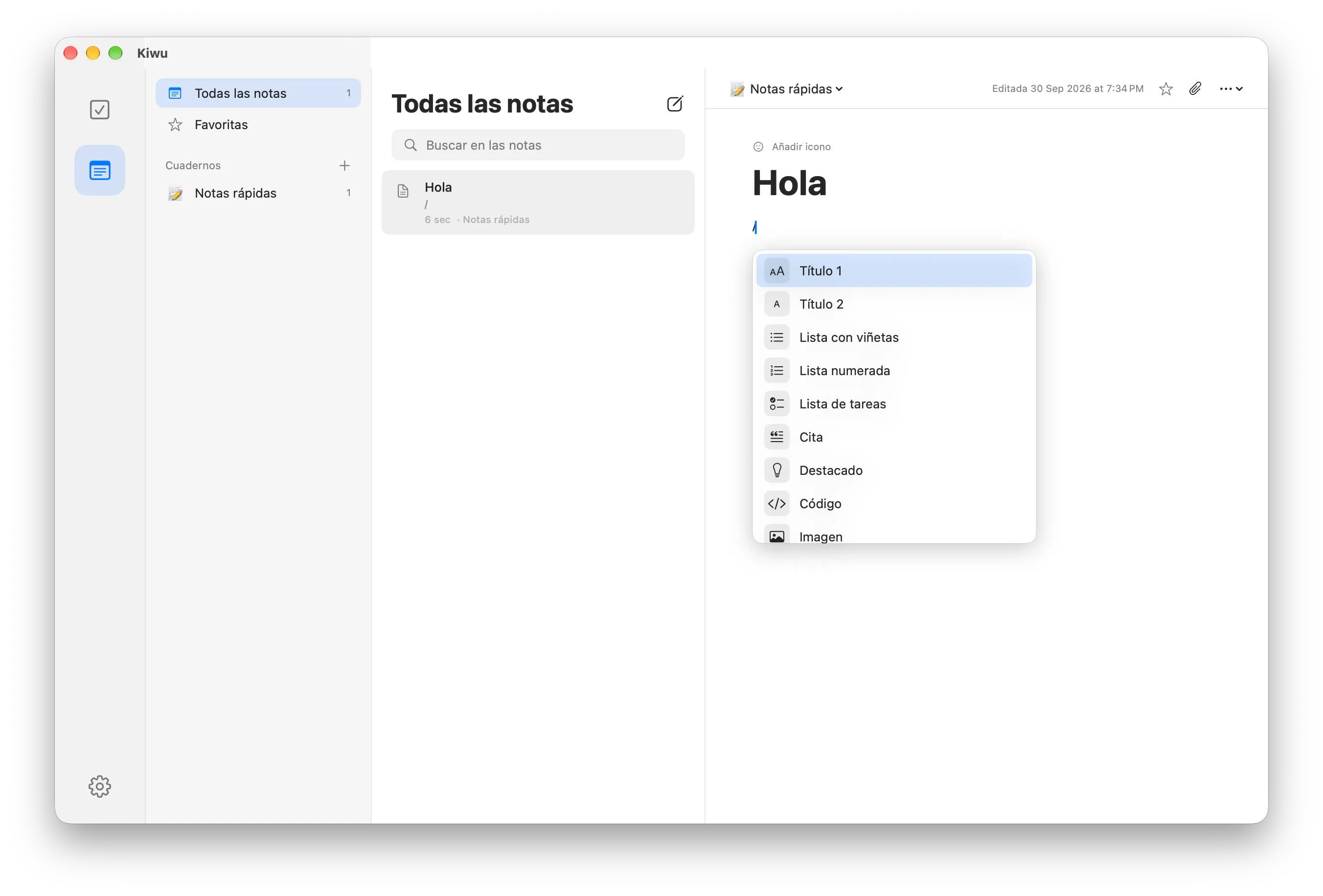Mark note as favorite with star icon
Image resolution: width=1323 pixels, height=896 pixels.
click(1165, 89)
